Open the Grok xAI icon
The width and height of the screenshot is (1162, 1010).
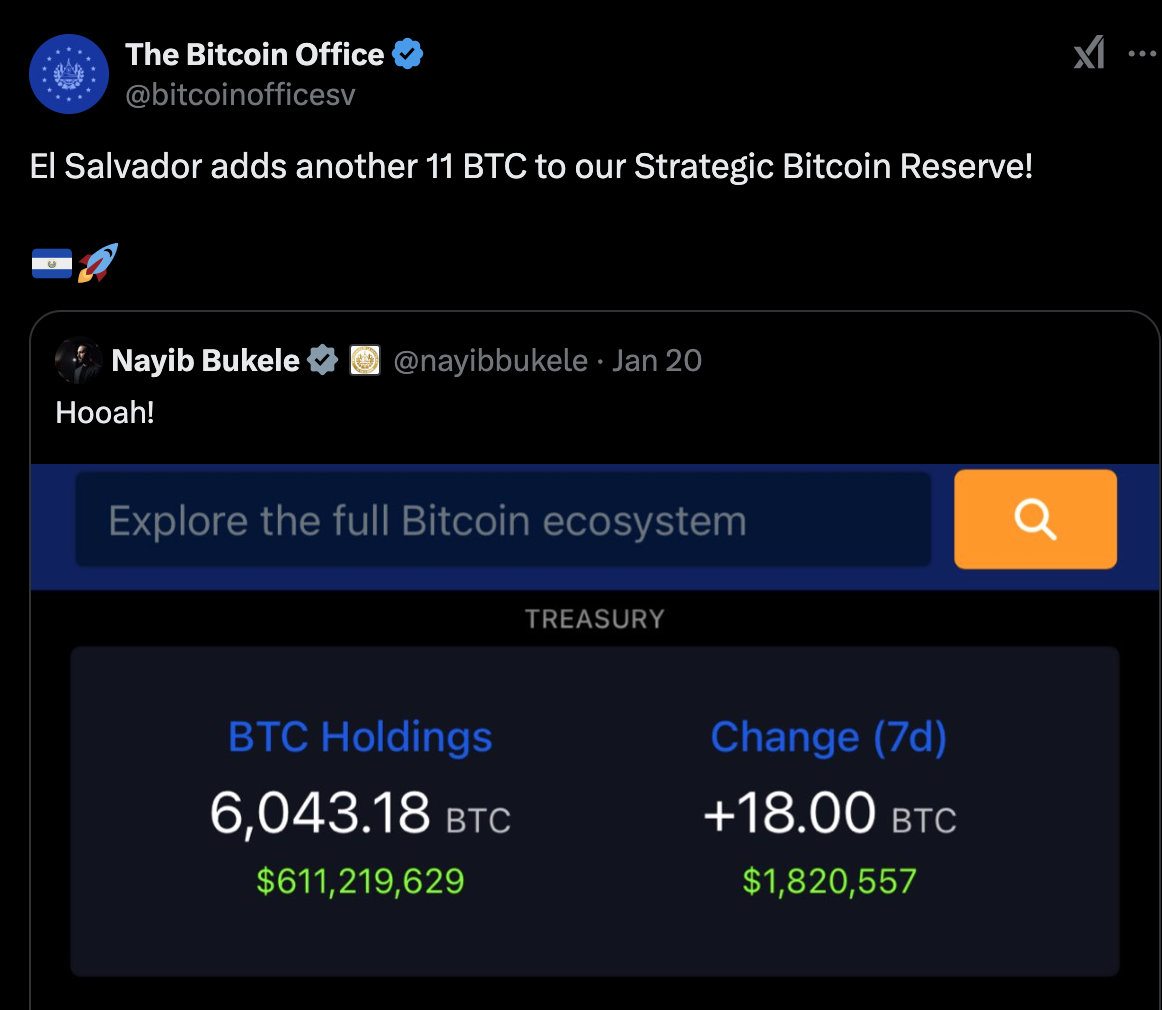coord(1089,53)
